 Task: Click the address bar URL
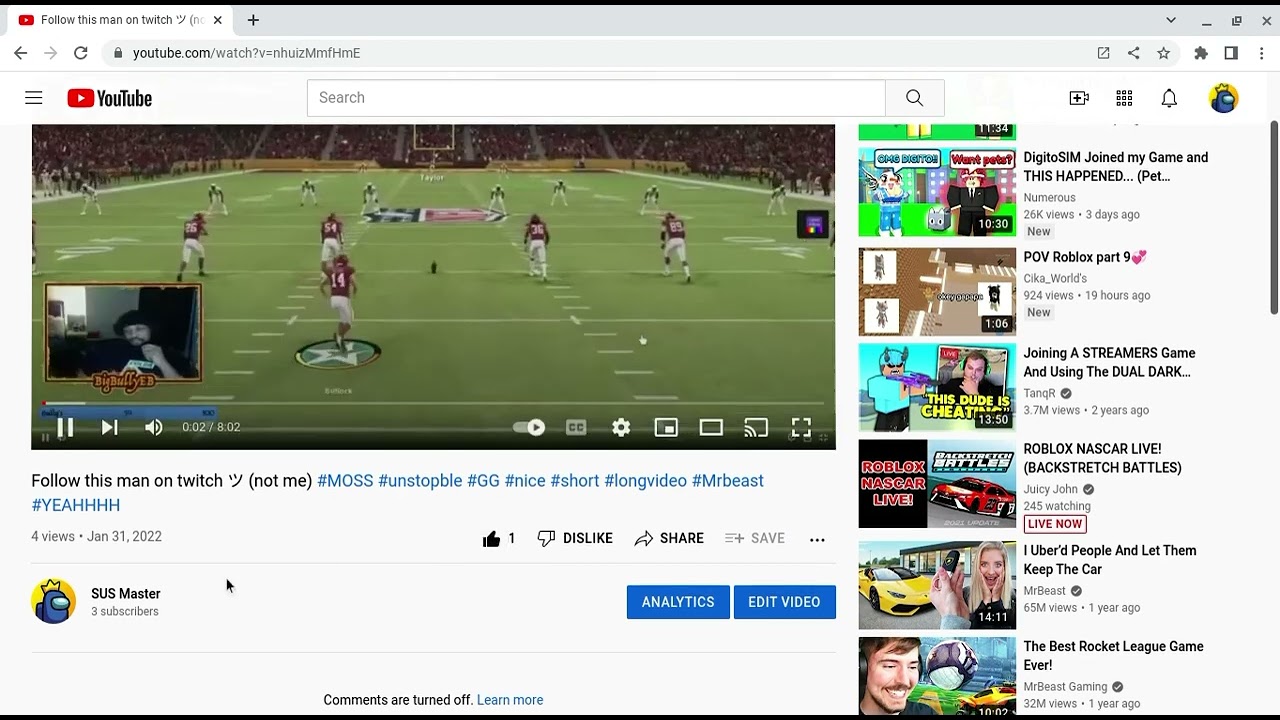[246, 53]
